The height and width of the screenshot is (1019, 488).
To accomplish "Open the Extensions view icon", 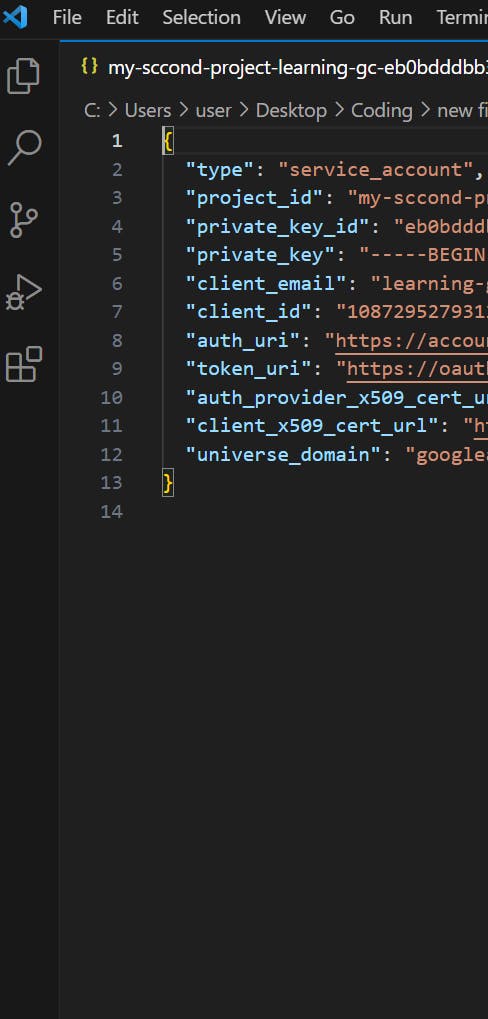I will click(x=24, y=363).
